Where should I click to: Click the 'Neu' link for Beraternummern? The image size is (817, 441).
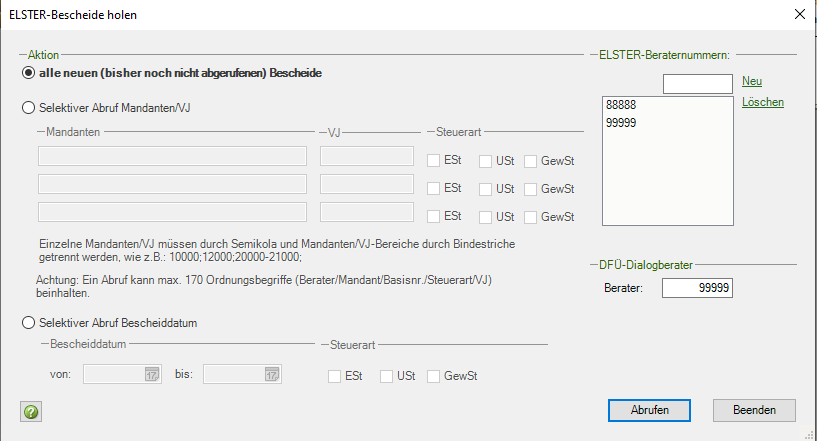[x=752, y=81]
